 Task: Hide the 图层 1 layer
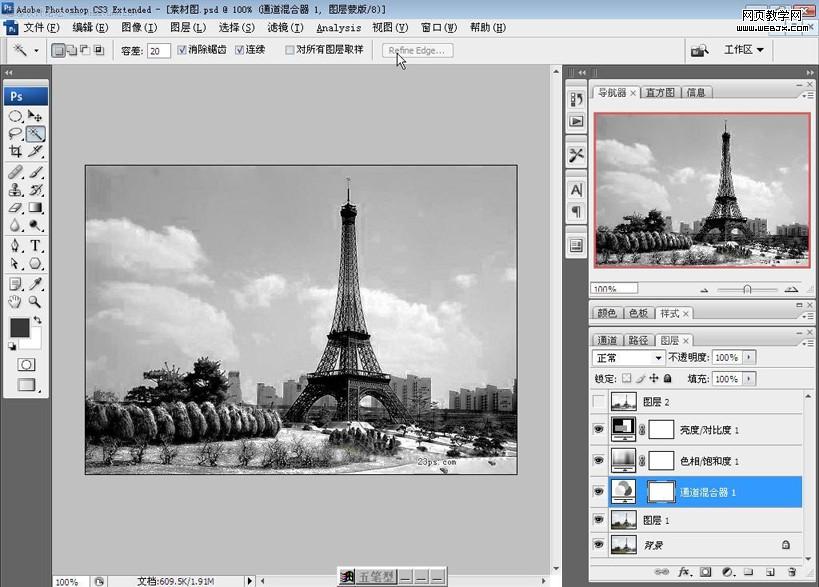[599, 519]
